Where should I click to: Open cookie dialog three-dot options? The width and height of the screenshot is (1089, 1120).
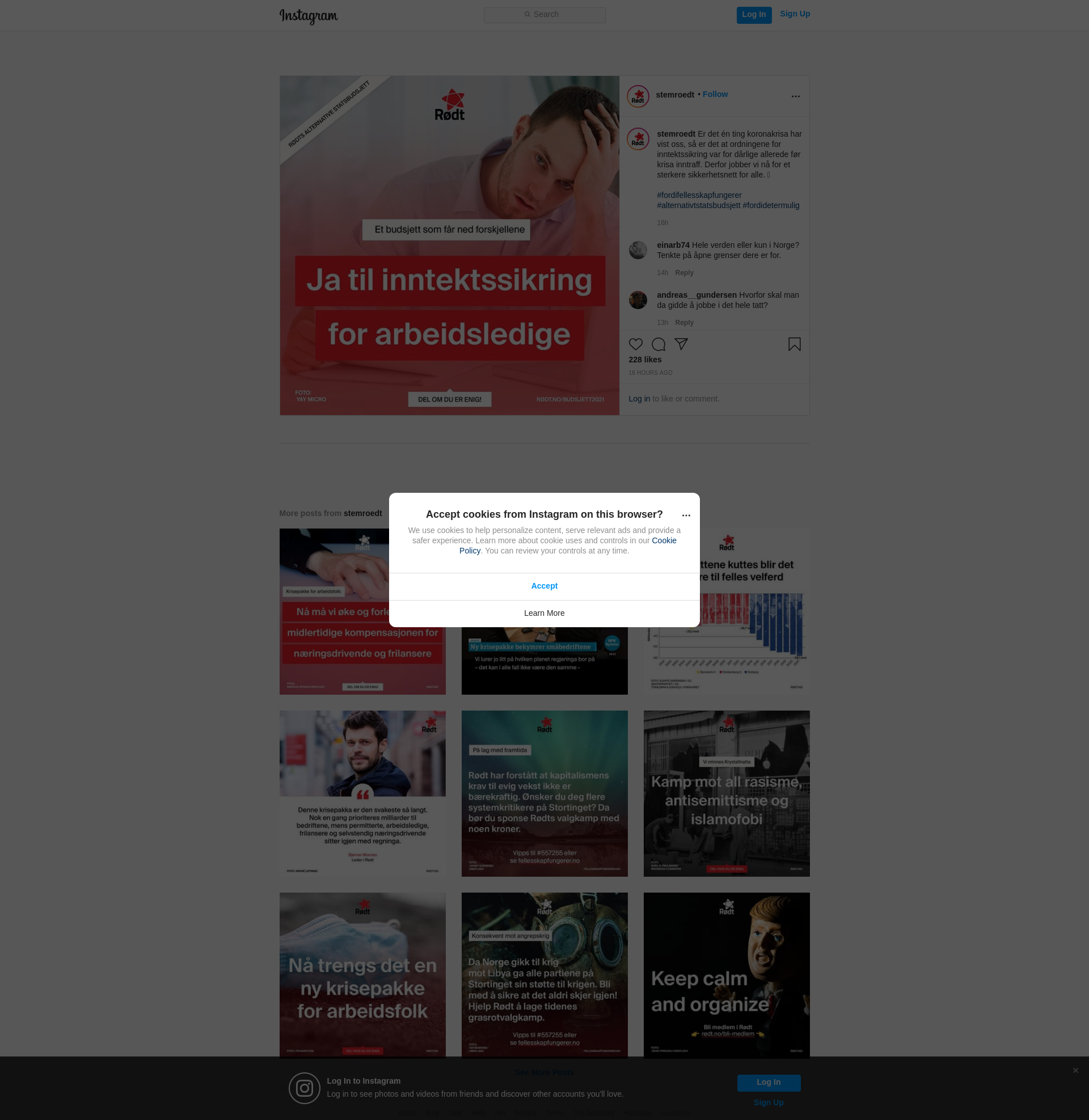tap(686, 515)
